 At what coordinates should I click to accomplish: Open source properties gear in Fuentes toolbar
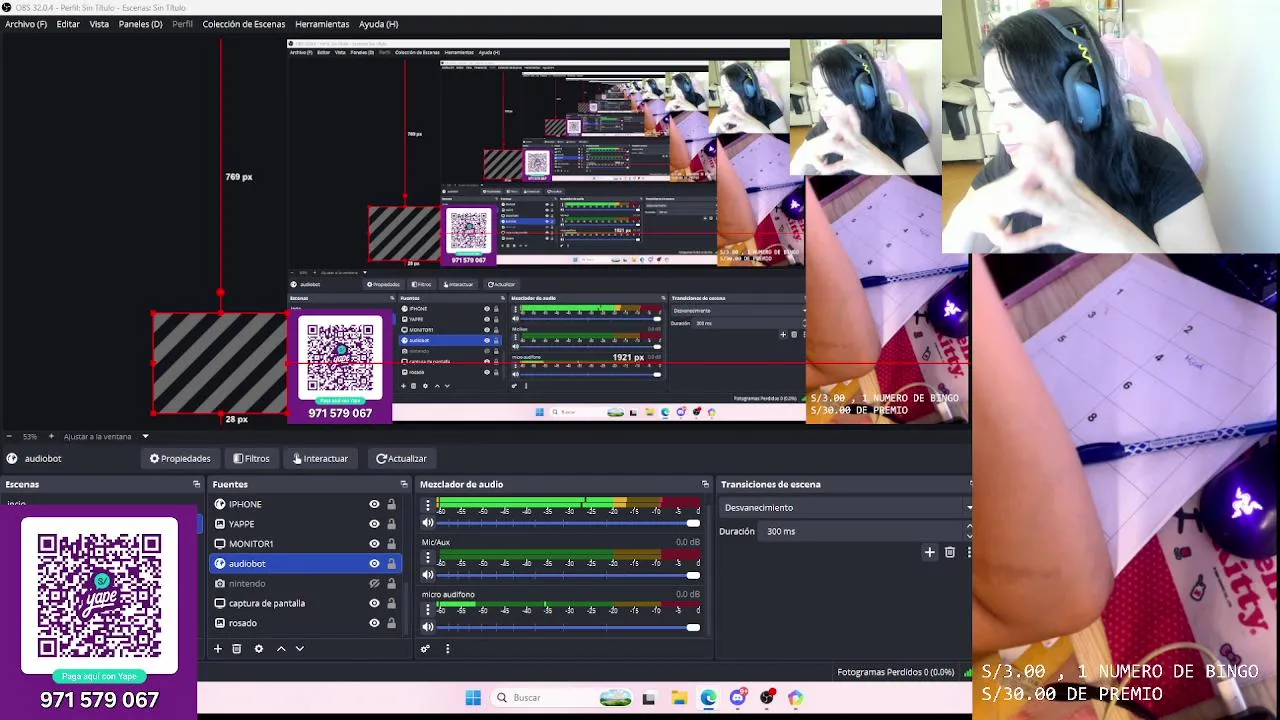click(259, 649)
